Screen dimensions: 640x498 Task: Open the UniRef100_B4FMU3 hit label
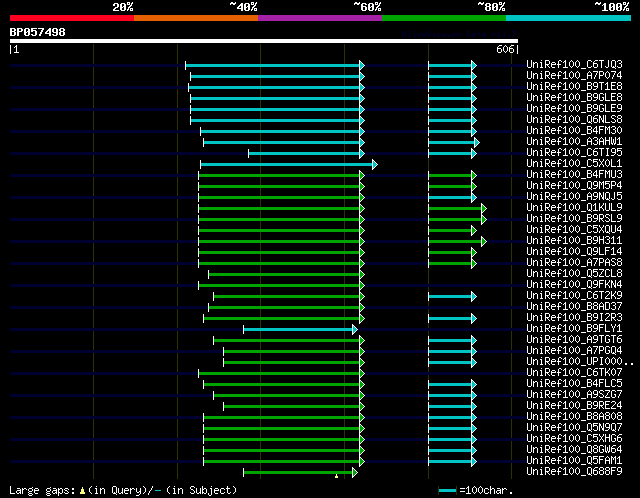574,174
